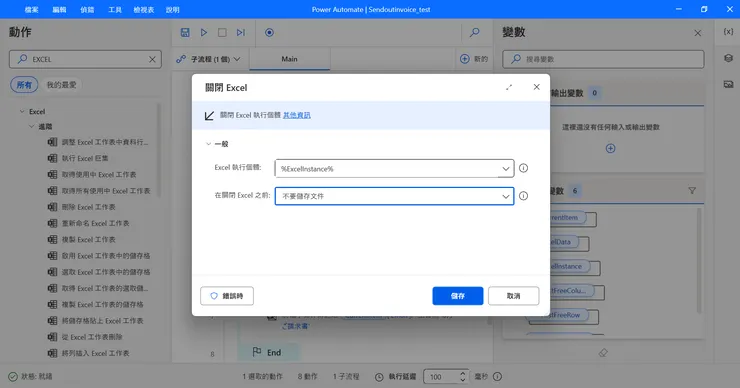
Task: Click the eraser icon under variables
Action: 603,353
